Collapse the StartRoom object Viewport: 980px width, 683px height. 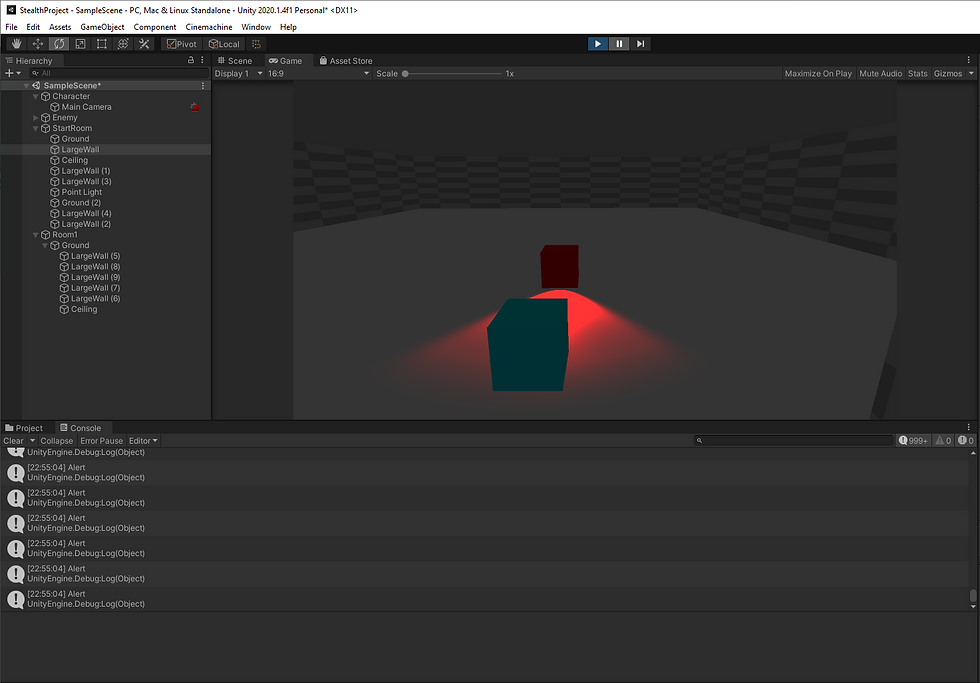click(36, 128)
